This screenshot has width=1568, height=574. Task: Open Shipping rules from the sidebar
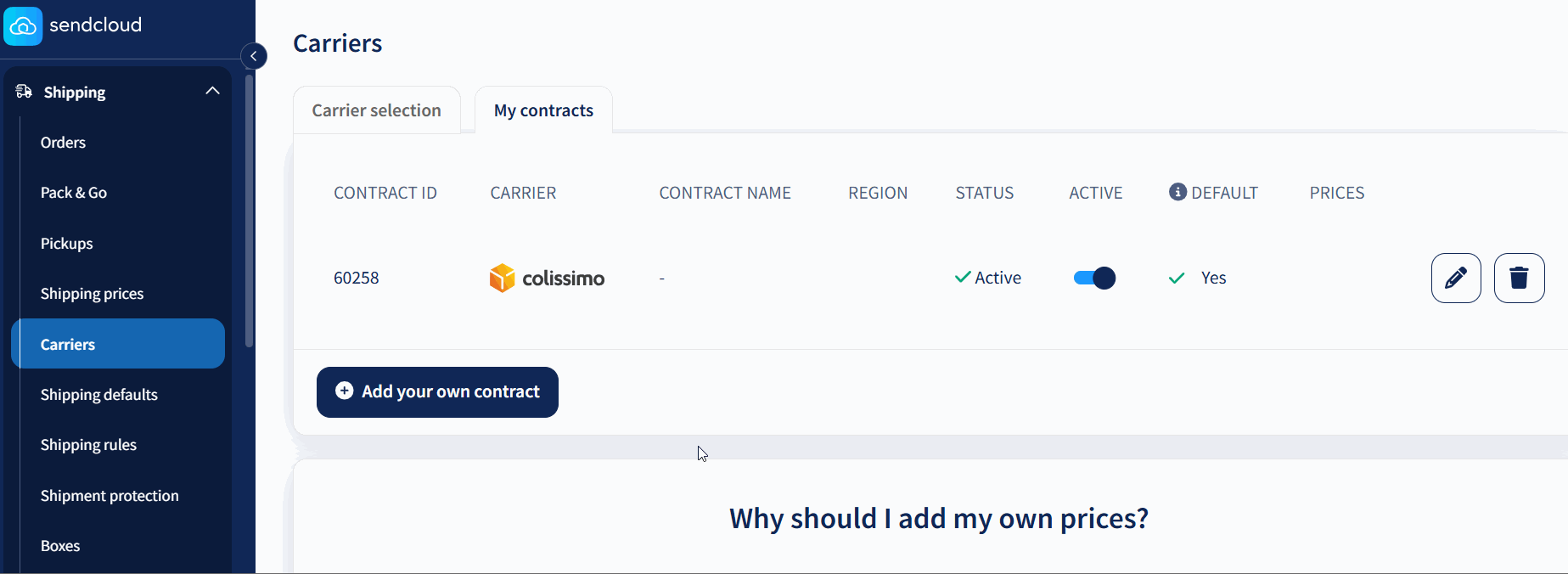click(x=88, y=444)
